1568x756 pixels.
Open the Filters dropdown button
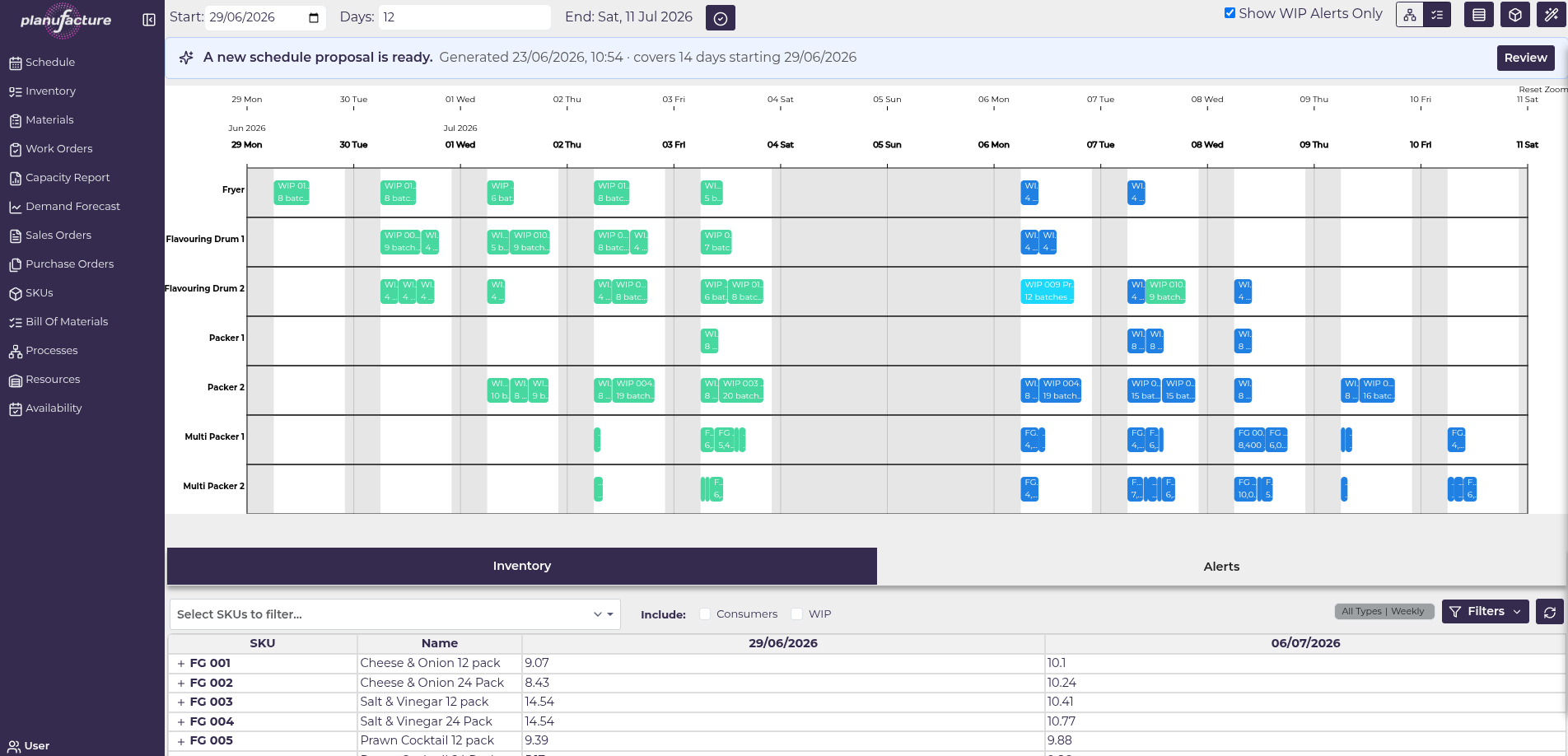click(1486, 611)
